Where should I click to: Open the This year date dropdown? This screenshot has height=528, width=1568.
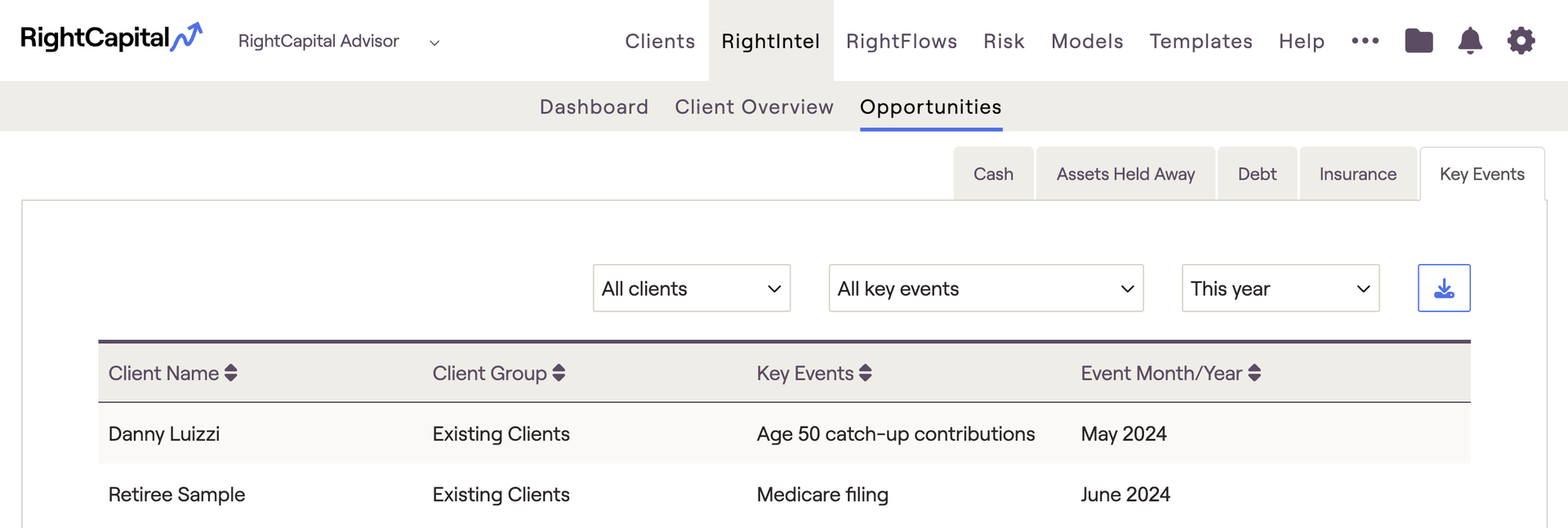pyautogui.click(x=1281, y=288)
